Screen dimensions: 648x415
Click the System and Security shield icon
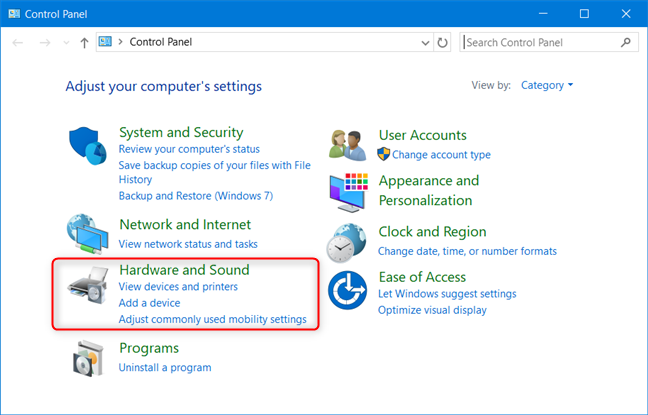point(88,146)
